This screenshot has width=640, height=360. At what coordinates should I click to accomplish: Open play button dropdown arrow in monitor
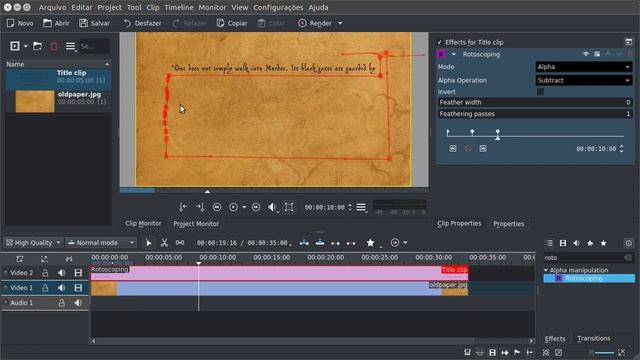(244, 207)
